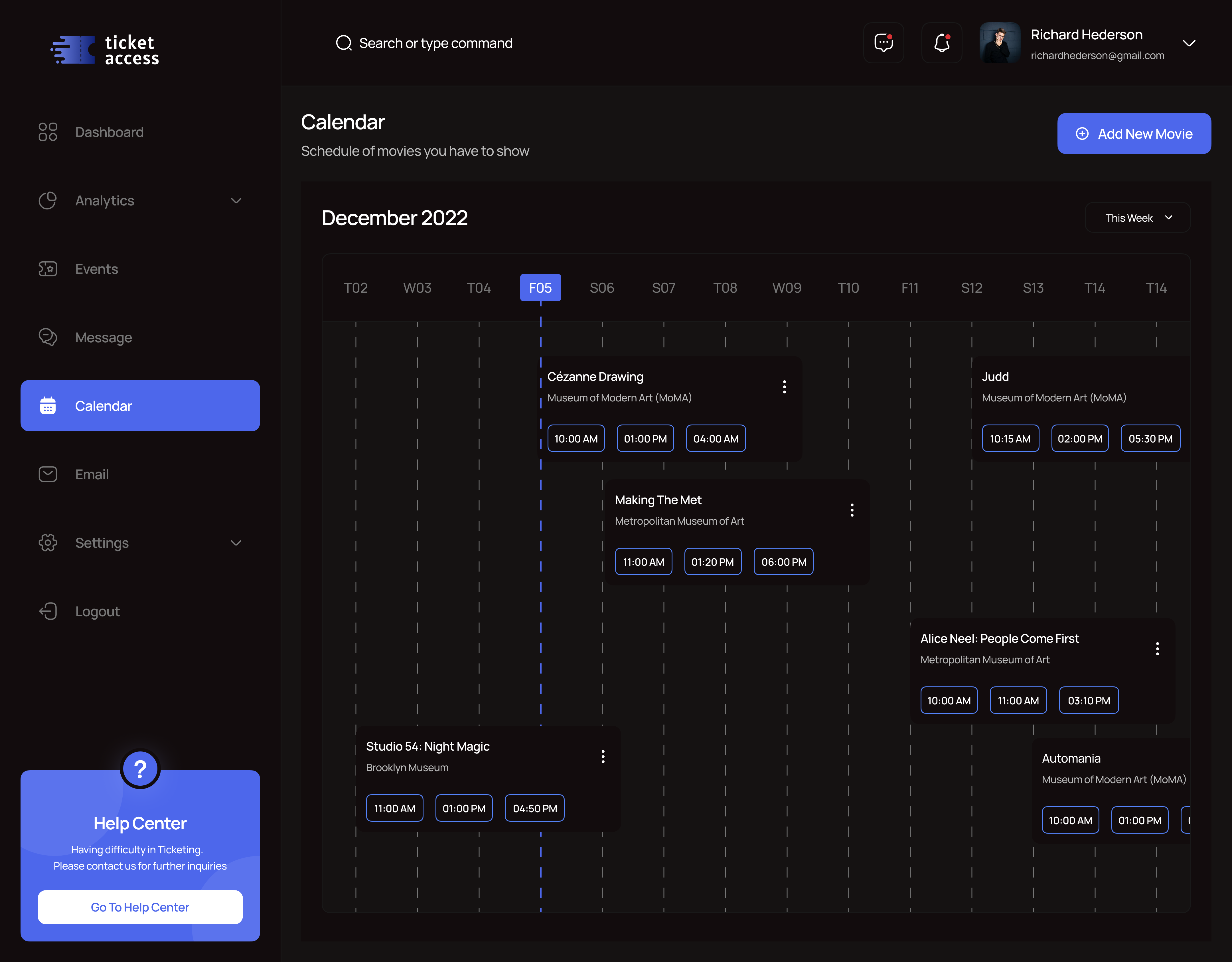This screenshot has width=1232, height=962.
Task: Open the Events menu item
Action: point(141,268)
